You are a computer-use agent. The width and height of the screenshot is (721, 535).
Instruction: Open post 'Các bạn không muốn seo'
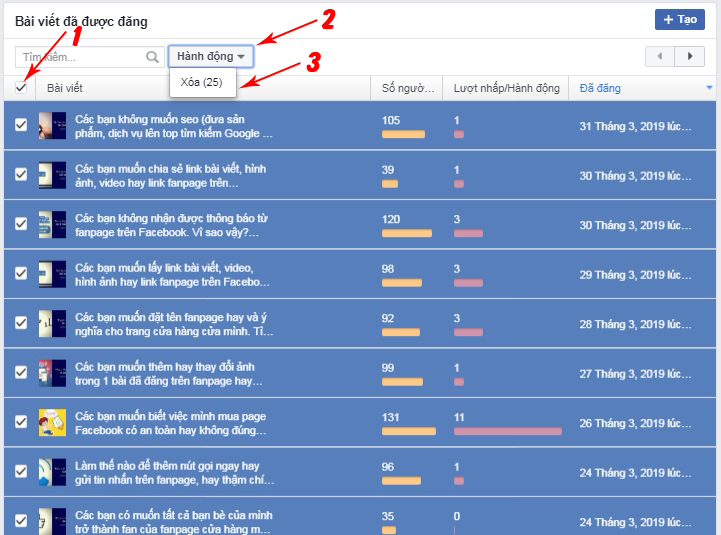coord(174,126)
